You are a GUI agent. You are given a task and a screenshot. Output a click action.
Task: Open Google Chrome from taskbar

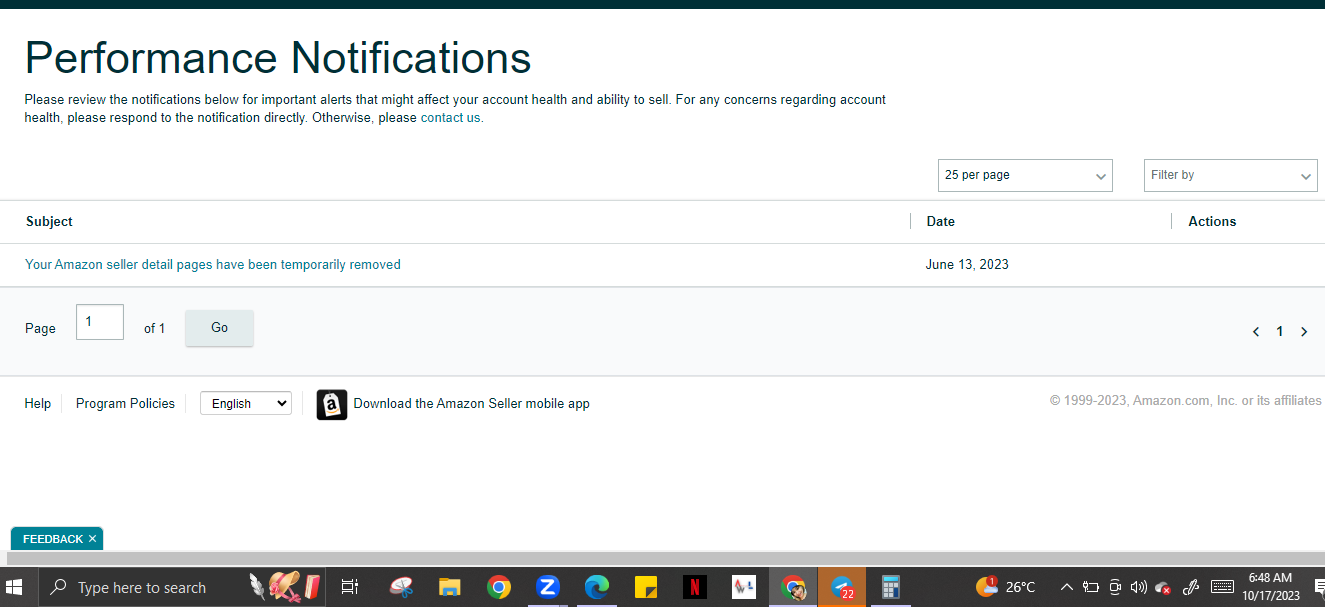pos(499,587)
